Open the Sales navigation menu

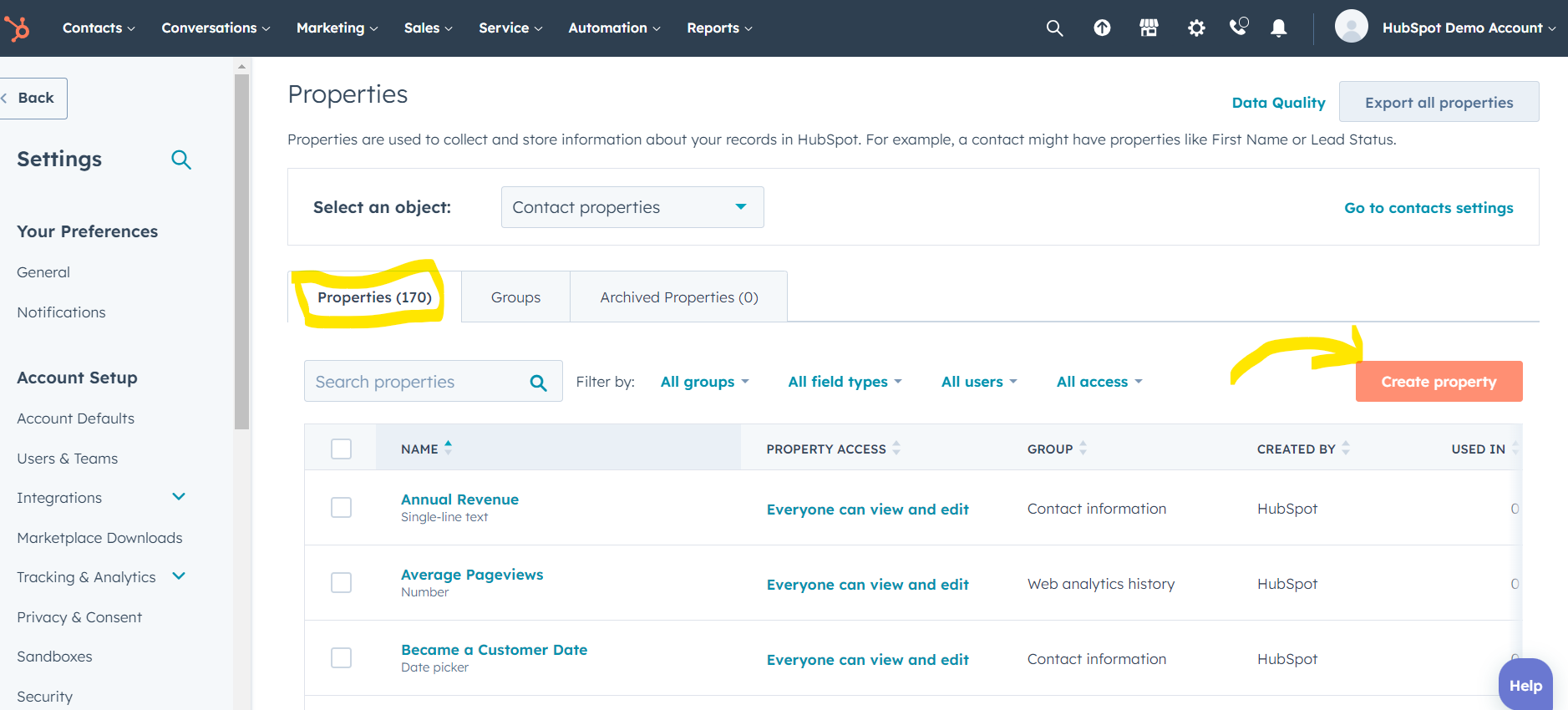tap(428, 28)
